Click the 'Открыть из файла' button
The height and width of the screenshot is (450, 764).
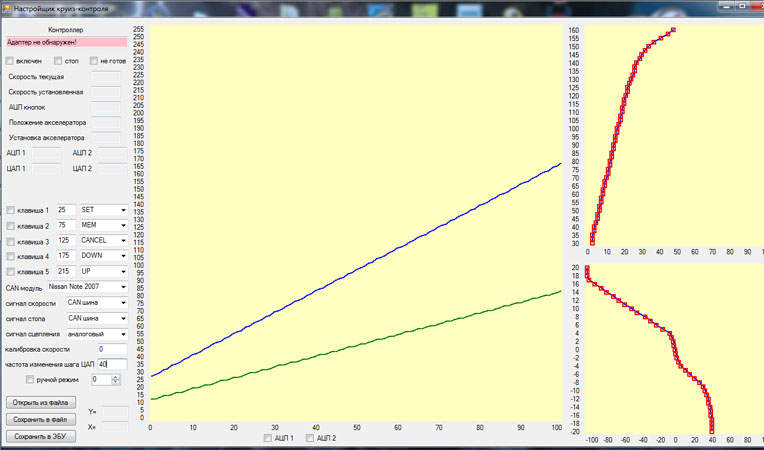pos(36,402)
